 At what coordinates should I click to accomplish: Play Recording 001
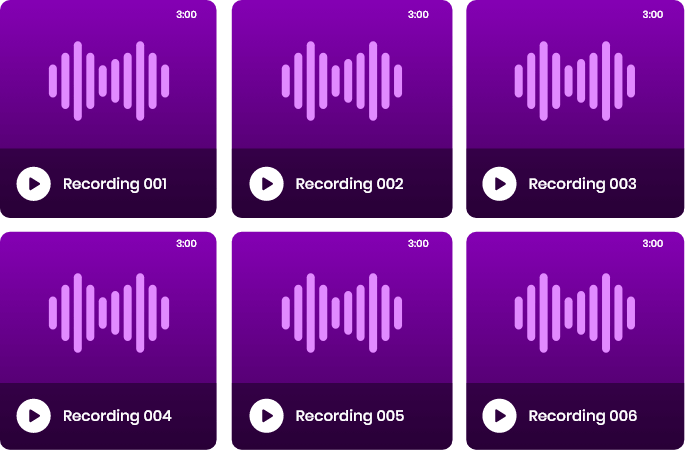34,184
